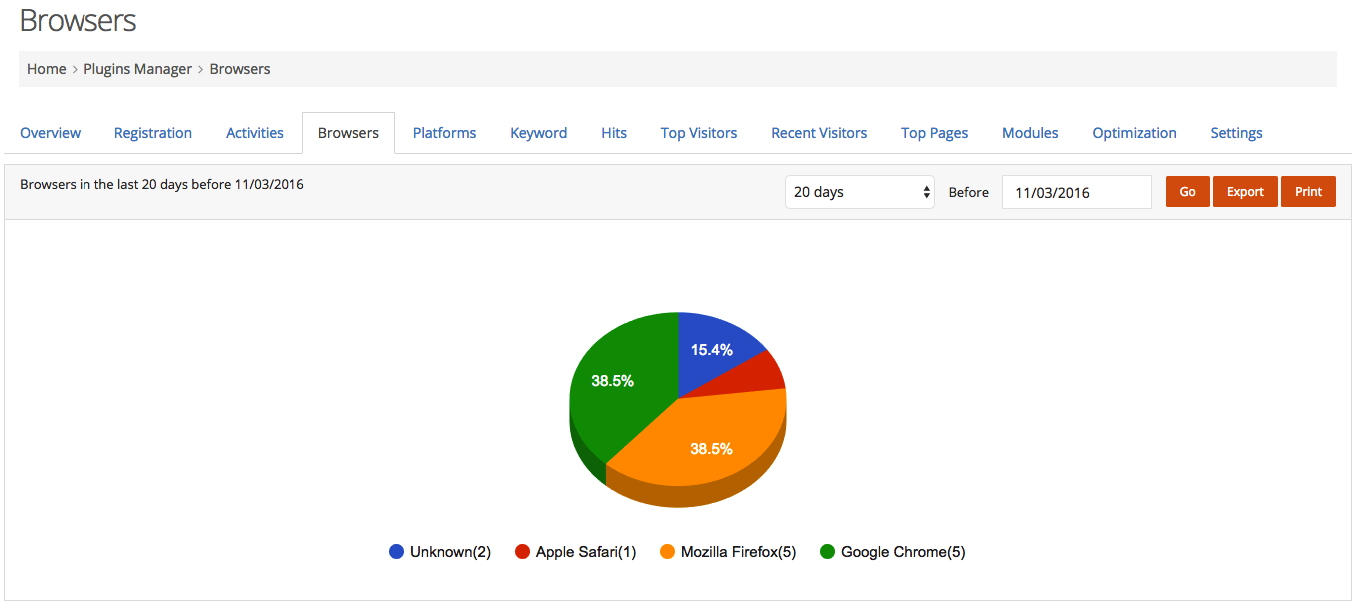Select the Unknown(2) legend label

pyautogui.click(x=450, y=552)
